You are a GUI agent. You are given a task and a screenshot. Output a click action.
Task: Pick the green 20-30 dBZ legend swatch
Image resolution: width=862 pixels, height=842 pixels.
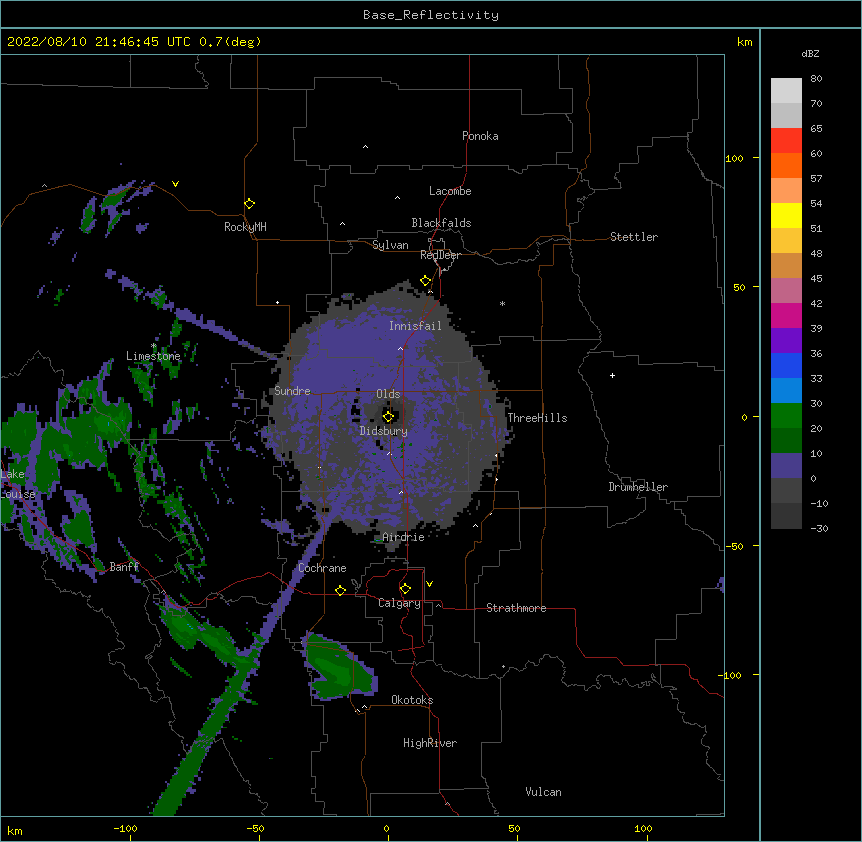[786, 416]
